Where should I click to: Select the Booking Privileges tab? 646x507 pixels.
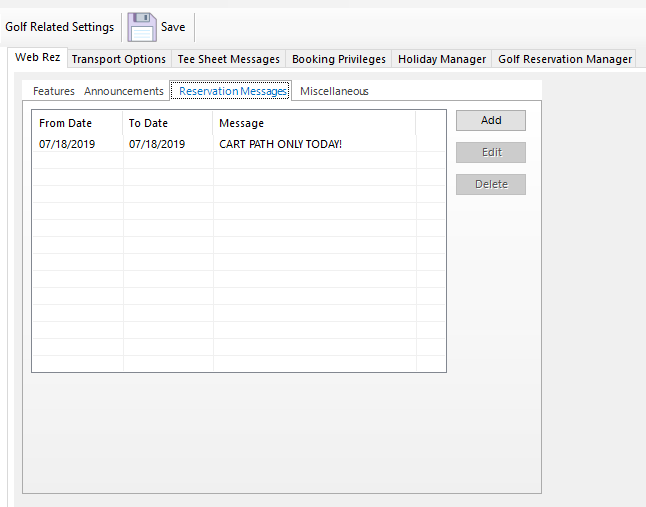point(338,59)
